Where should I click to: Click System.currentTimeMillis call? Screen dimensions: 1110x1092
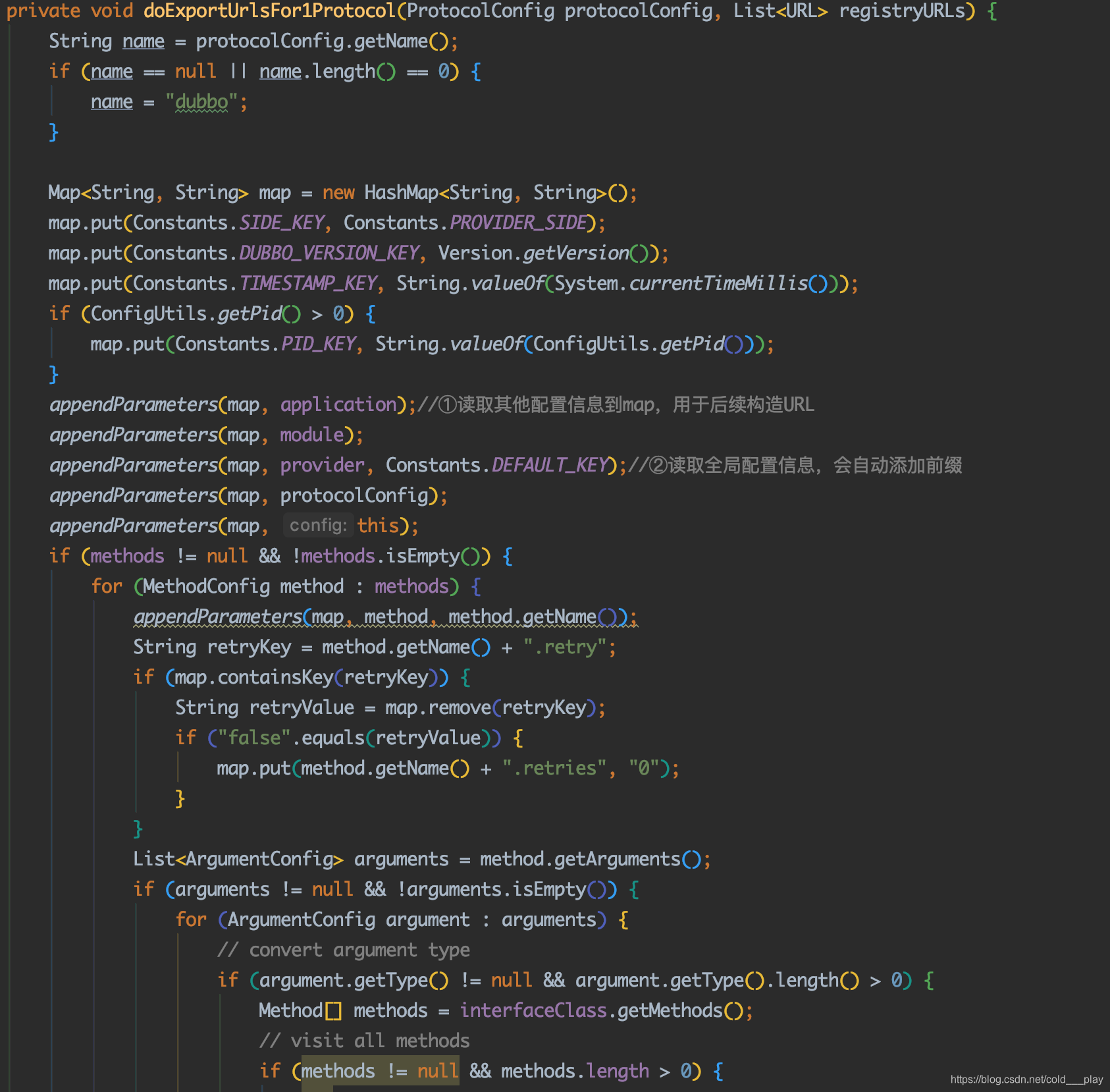coord(691,284)
